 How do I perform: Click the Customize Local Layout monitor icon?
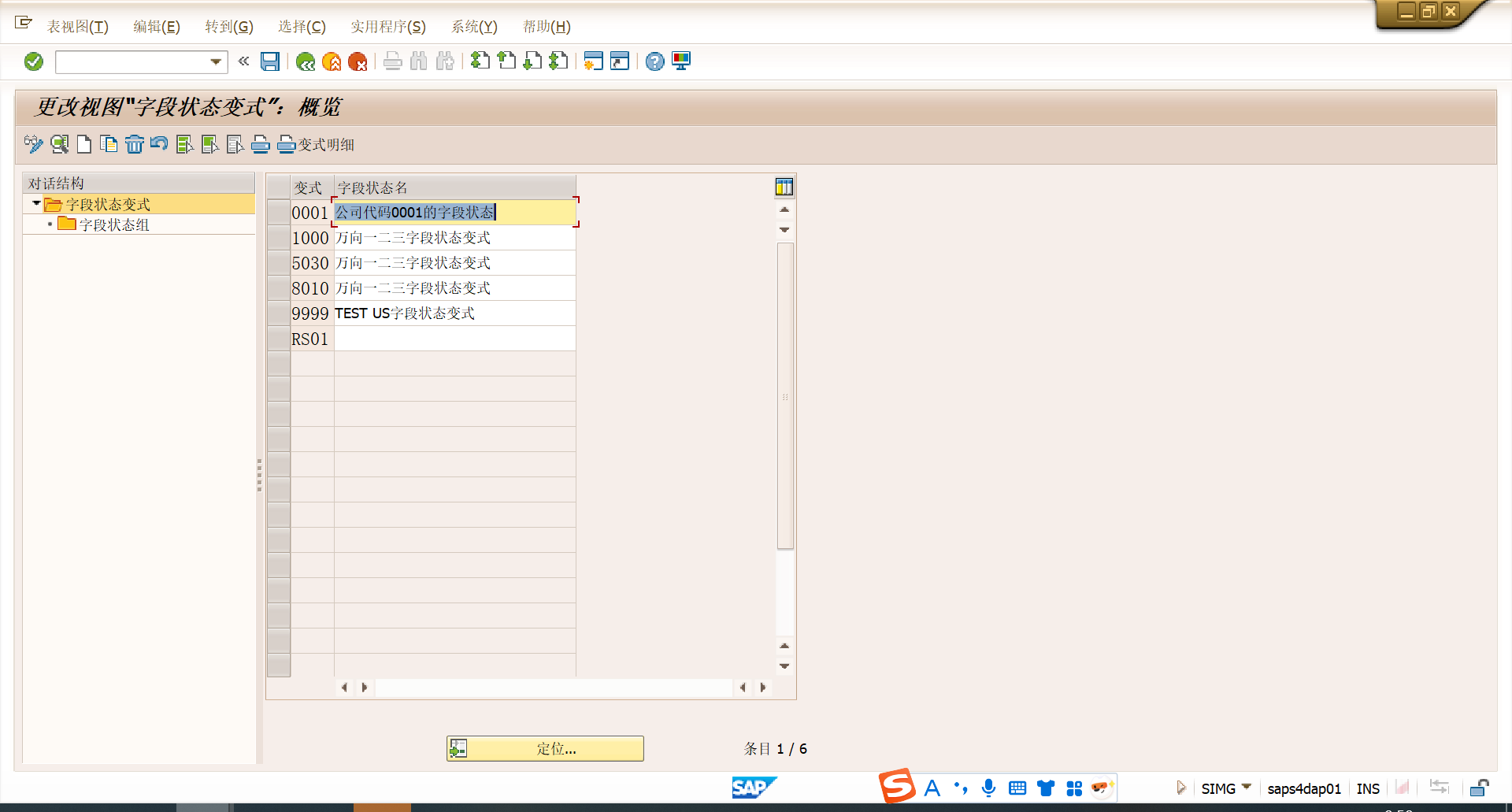[681, 61]
